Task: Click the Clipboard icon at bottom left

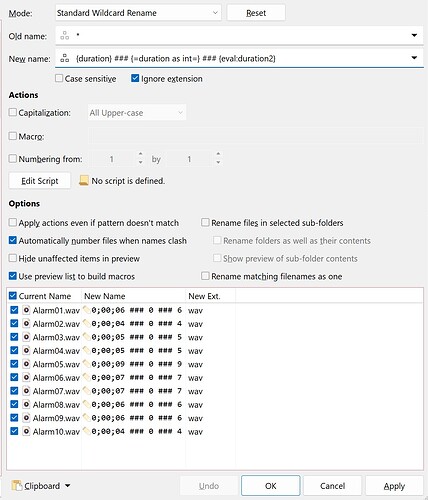Action: tap(17, 486)
